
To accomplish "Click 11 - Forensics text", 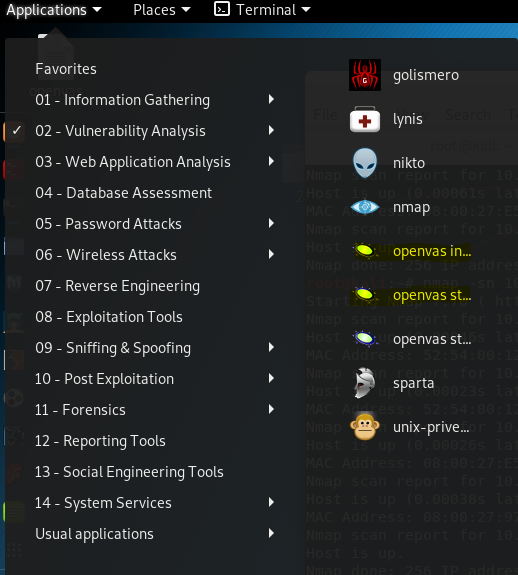I will click(x=80, y=410).
